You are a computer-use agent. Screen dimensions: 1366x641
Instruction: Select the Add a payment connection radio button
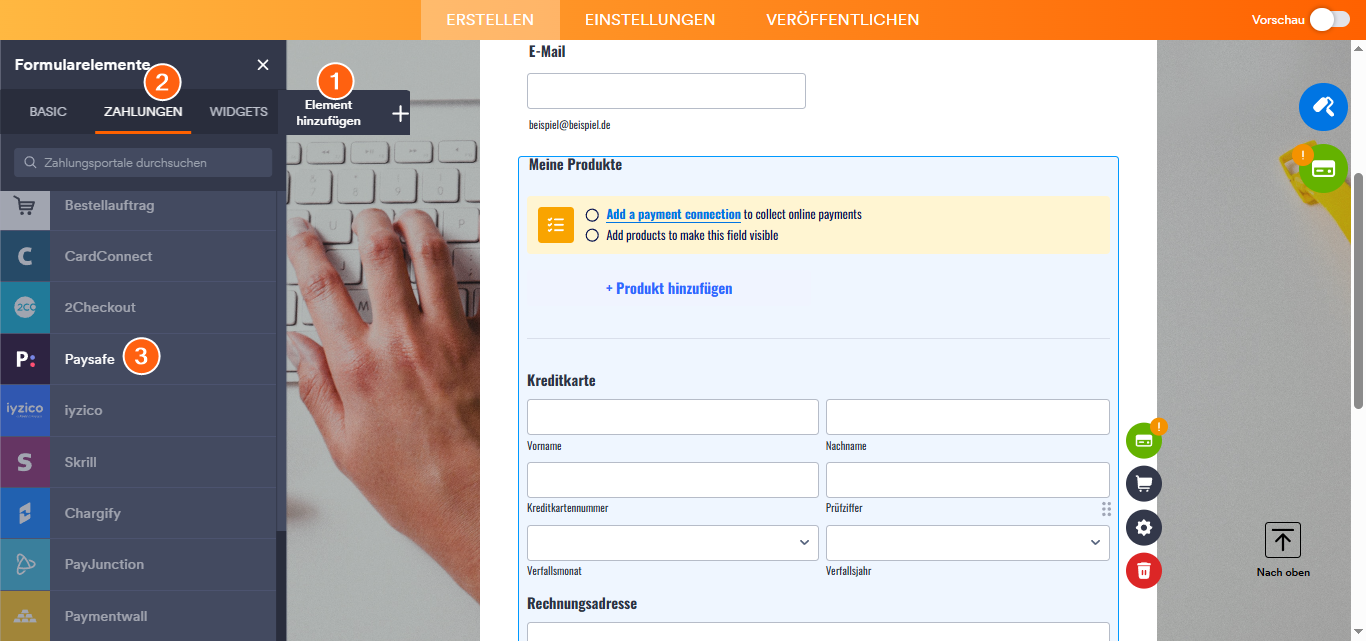592,214
